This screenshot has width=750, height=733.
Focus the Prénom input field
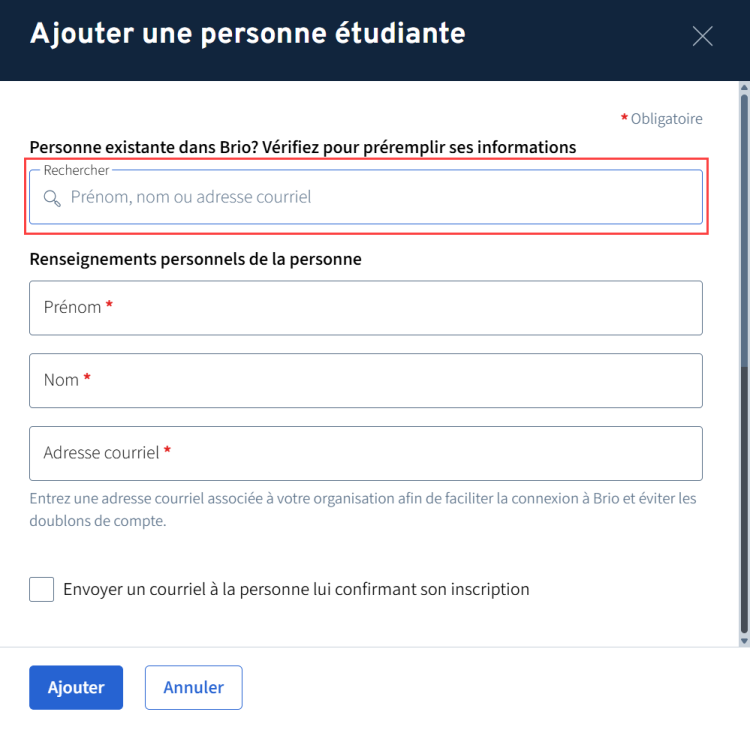[x=366, y=308]
